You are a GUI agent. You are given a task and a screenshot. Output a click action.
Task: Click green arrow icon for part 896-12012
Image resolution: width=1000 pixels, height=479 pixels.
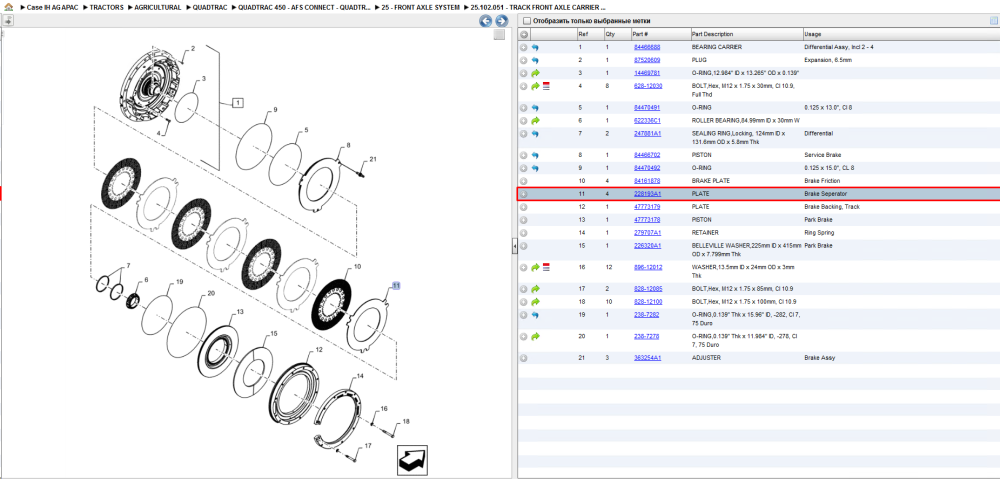coord(535,267)
